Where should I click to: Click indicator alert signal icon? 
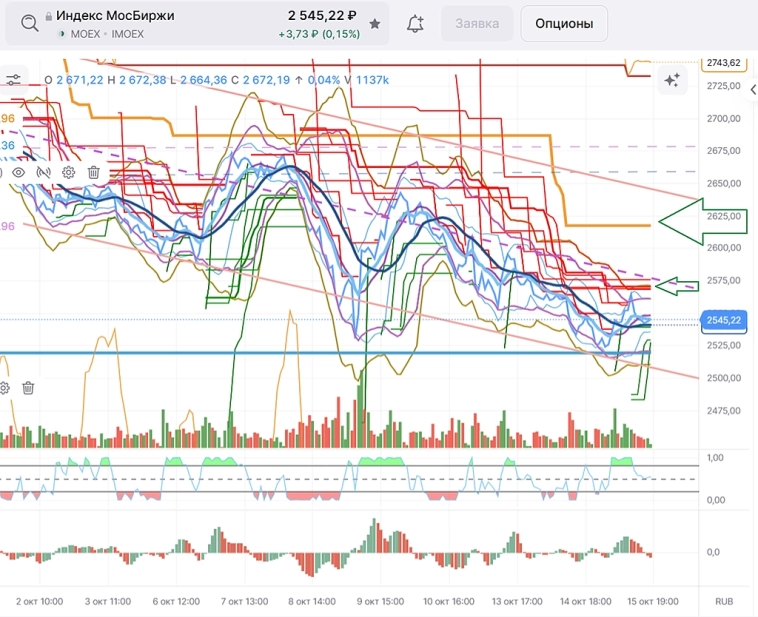(44, 172)
